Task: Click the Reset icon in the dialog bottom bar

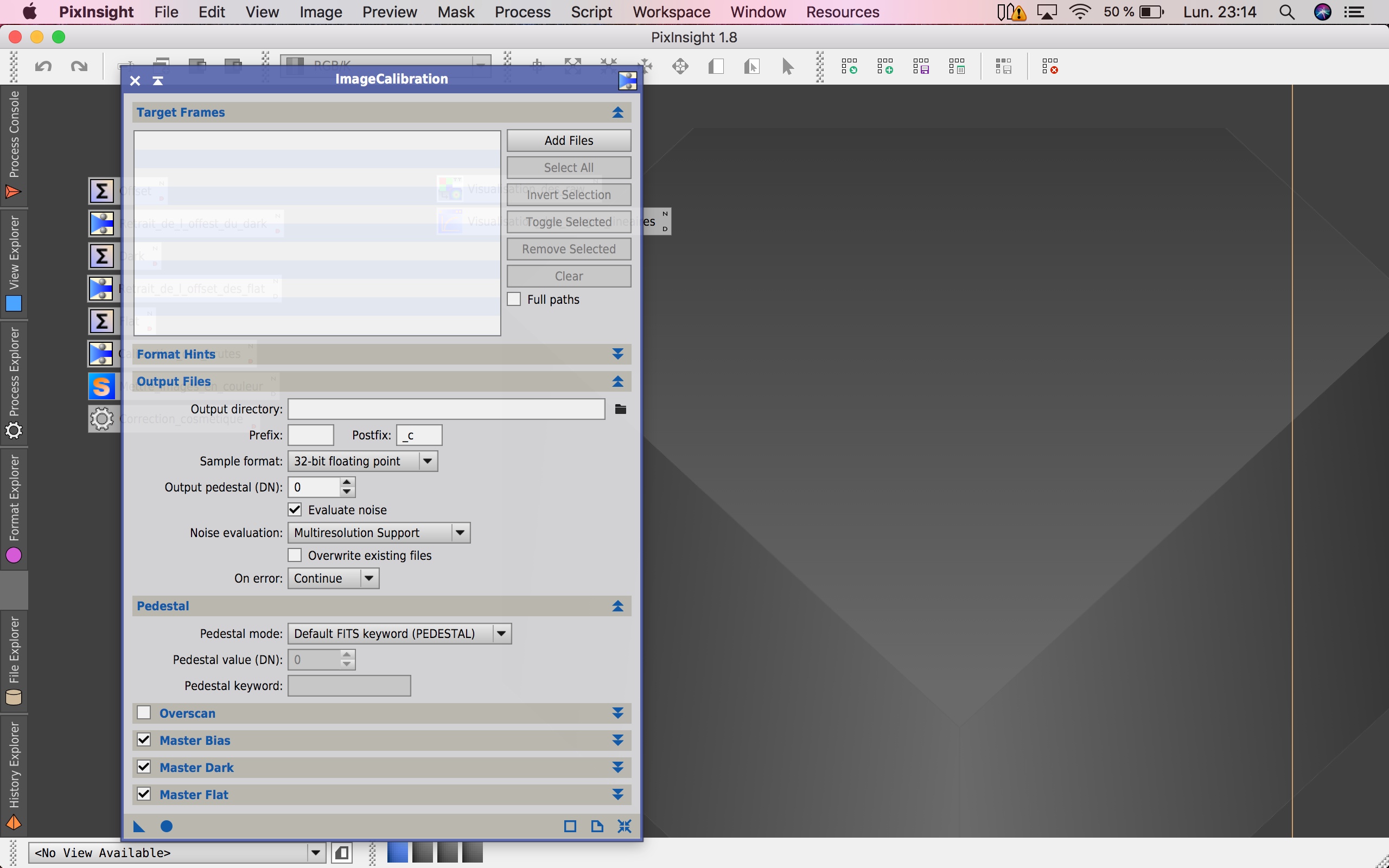Action: pos(625,826)
